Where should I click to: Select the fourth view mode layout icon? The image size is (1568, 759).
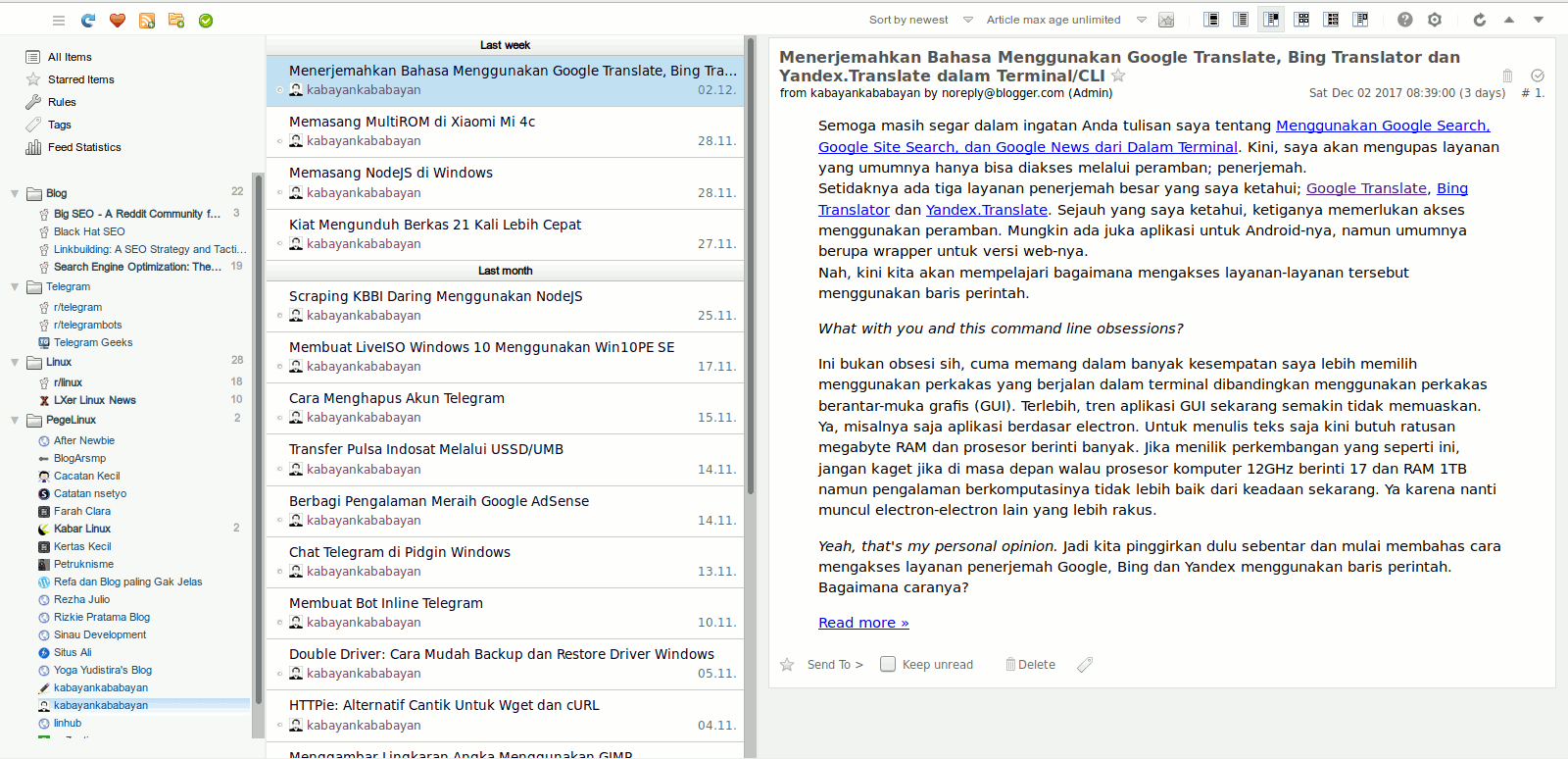tap(1302, 20)
